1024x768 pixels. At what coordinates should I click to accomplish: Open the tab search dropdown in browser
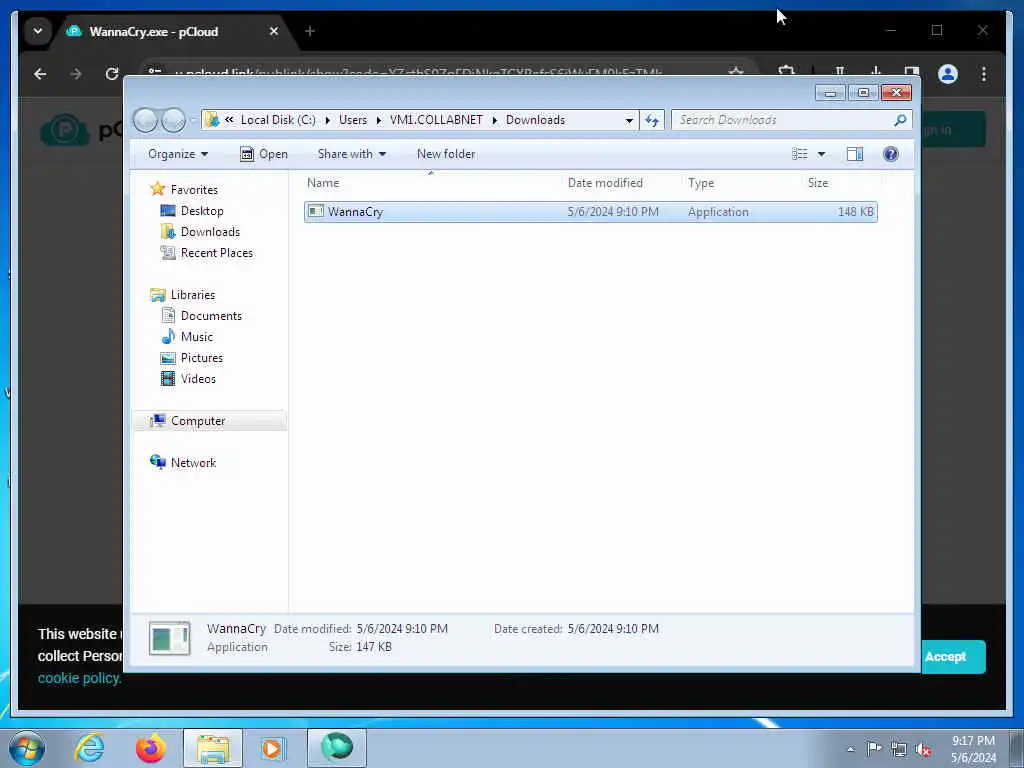pos(38,31)
